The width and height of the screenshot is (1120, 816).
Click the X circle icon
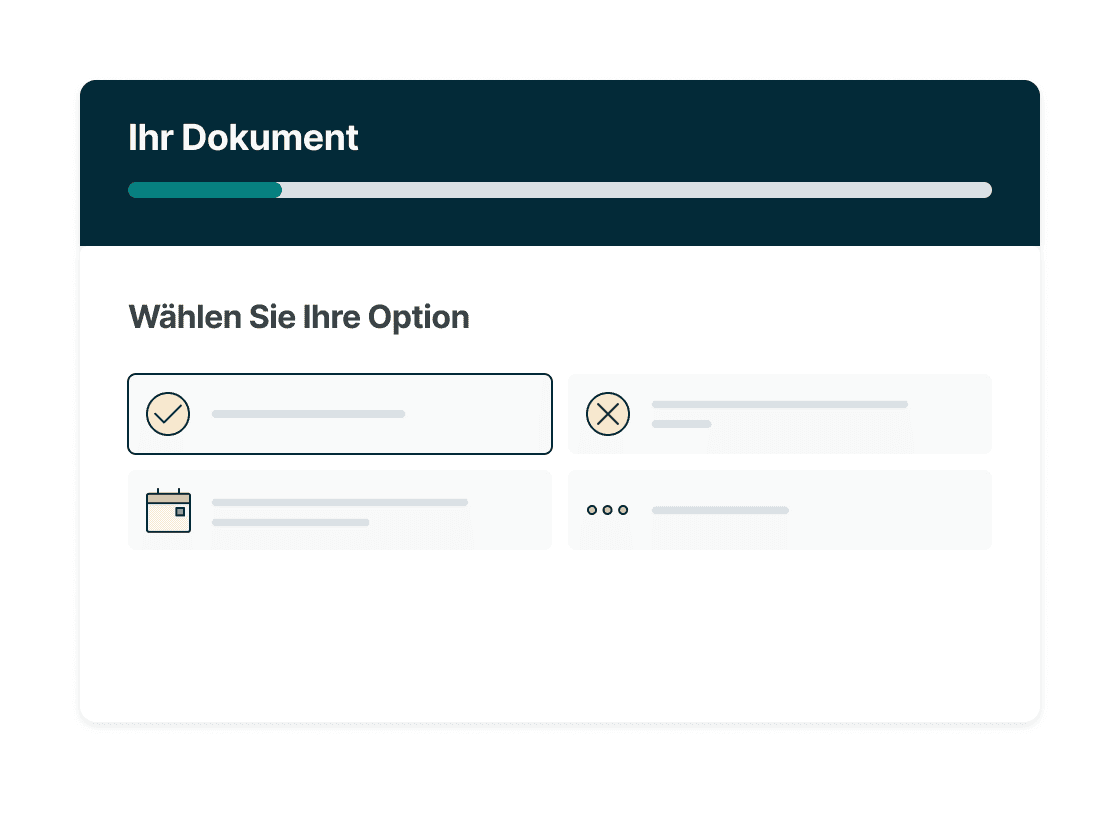[608, 414]
